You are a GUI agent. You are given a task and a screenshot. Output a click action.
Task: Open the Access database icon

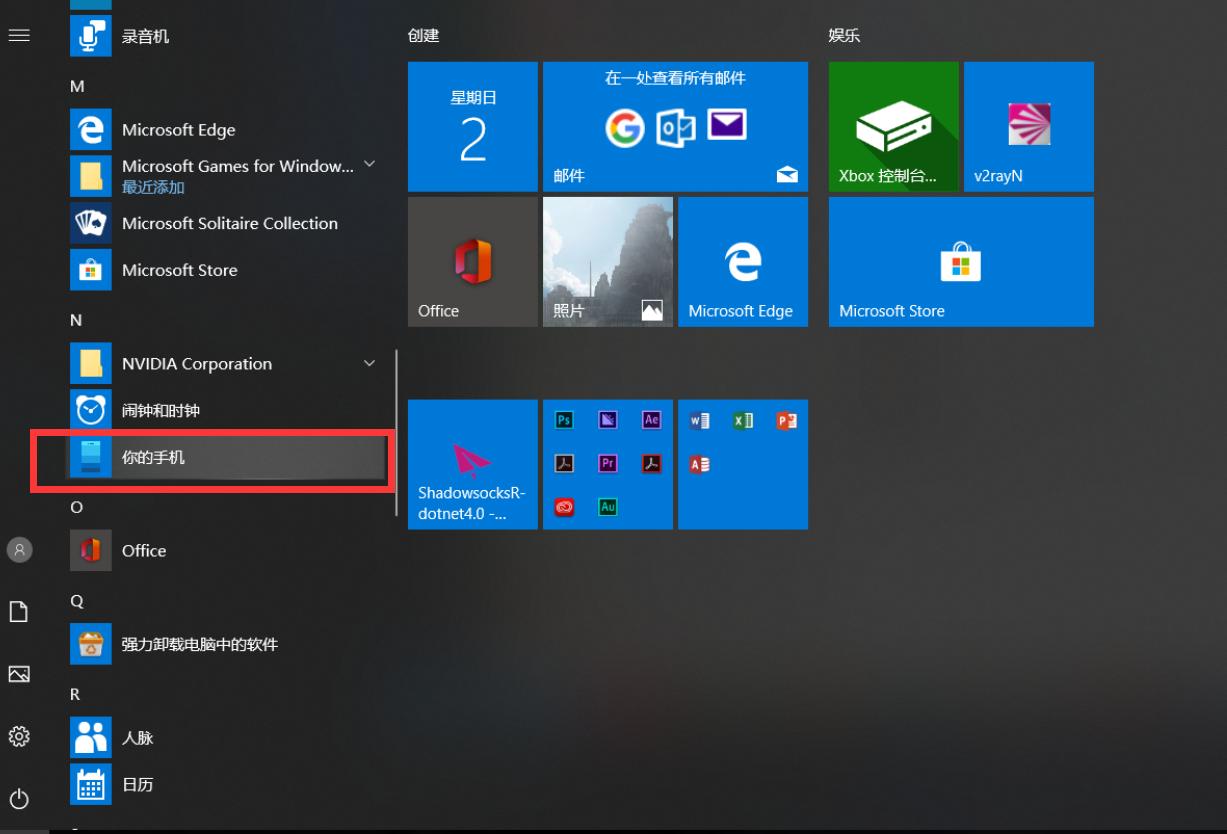(699, 463)
